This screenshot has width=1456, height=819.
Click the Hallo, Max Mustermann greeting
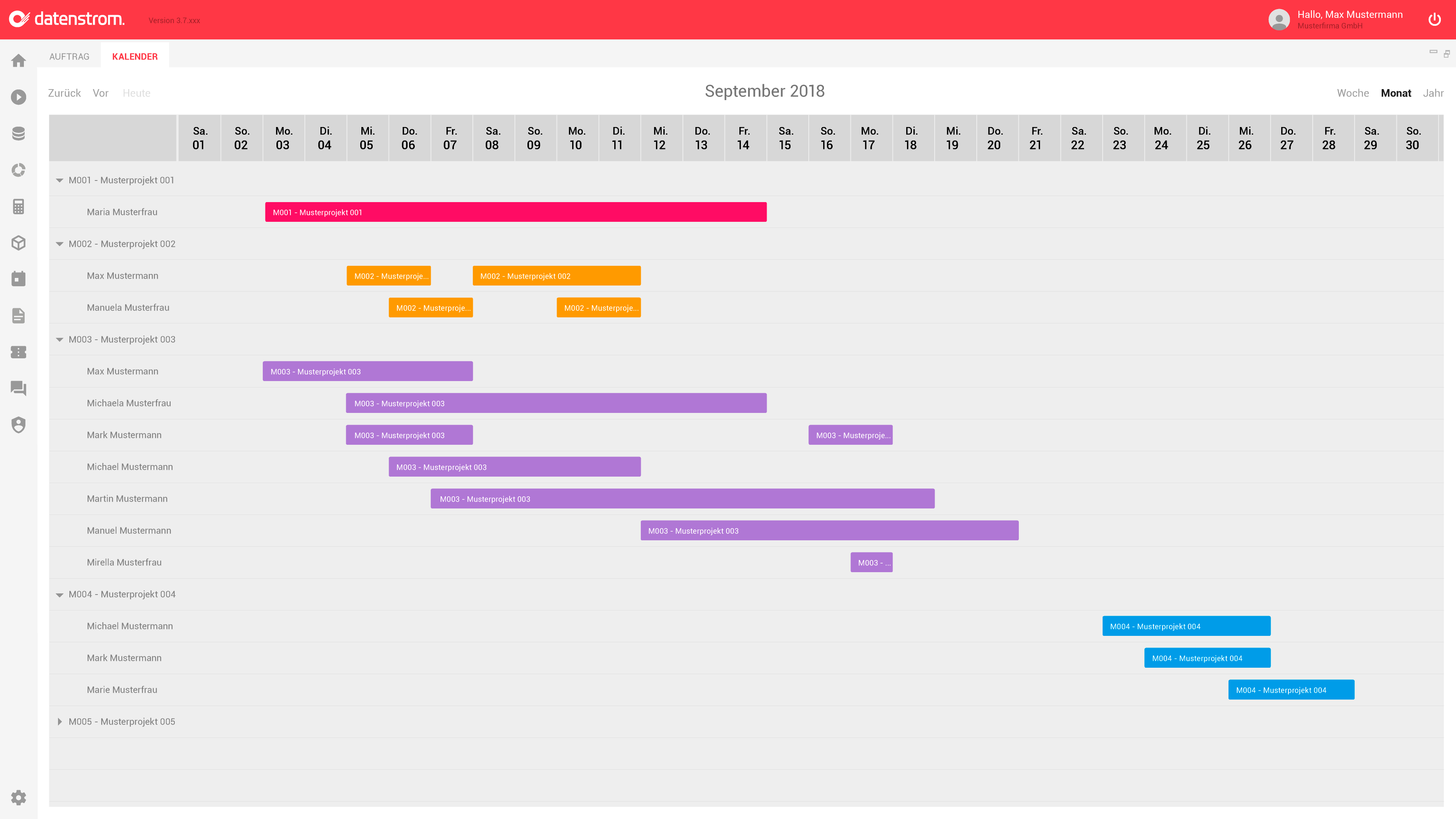click(x=1350, y=15)
